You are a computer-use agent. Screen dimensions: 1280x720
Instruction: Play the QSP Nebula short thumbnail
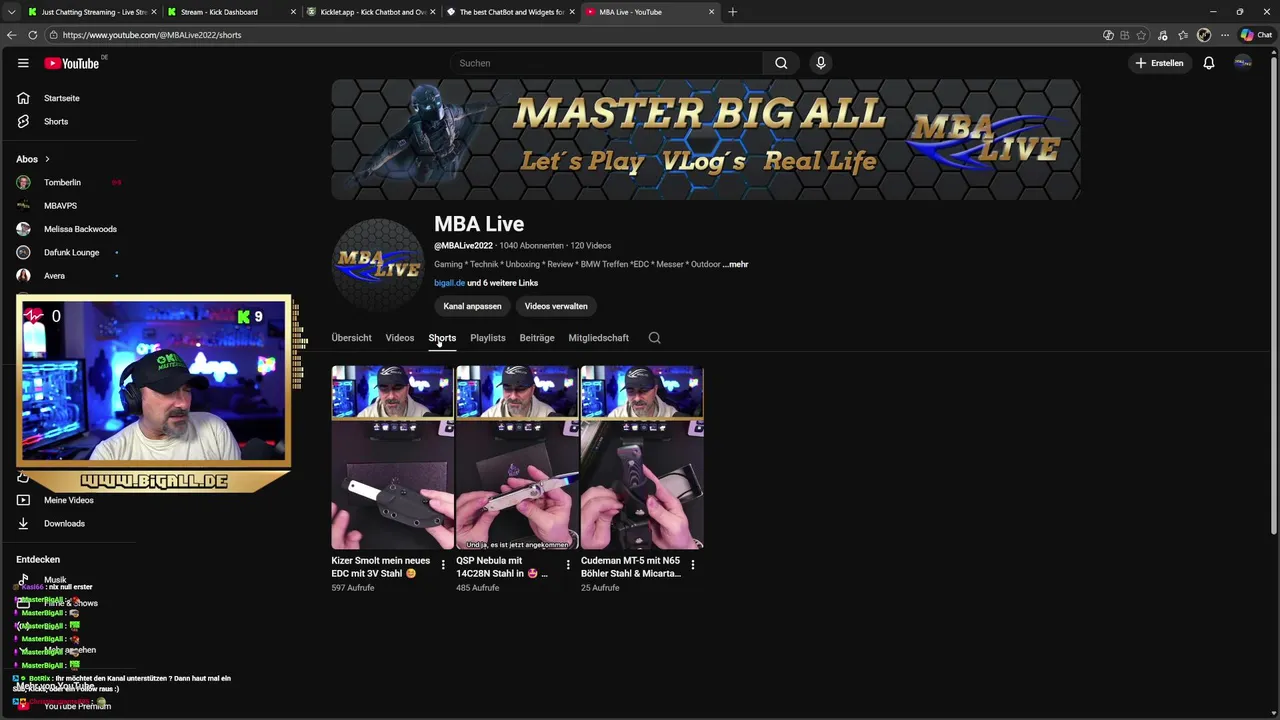517,457
